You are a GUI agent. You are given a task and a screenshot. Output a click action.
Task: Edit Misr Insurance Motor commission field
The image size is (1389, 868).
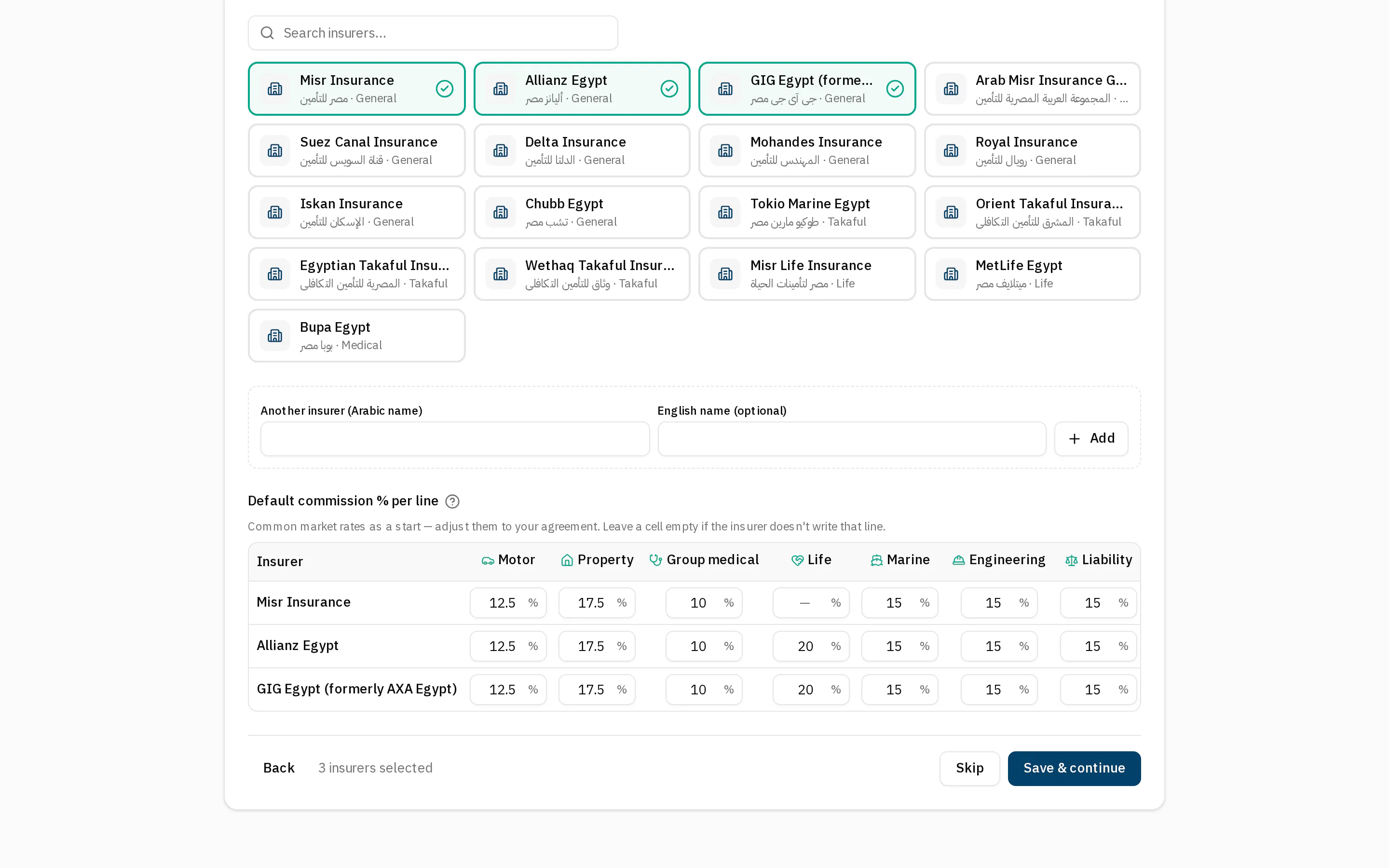click(508, 603)
